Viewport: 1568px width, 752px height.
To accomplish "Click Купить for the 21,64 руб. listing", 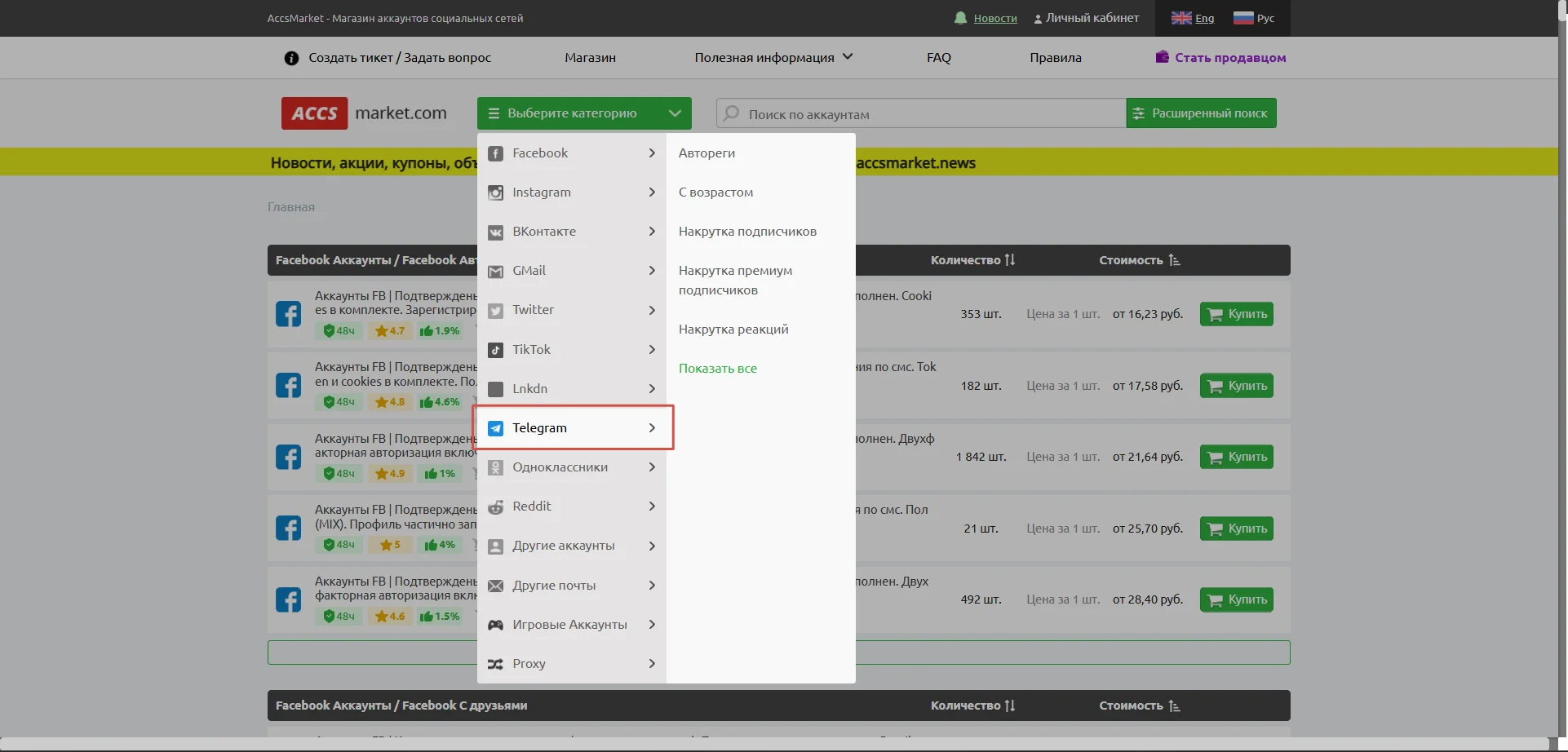I will [1237, 457].
